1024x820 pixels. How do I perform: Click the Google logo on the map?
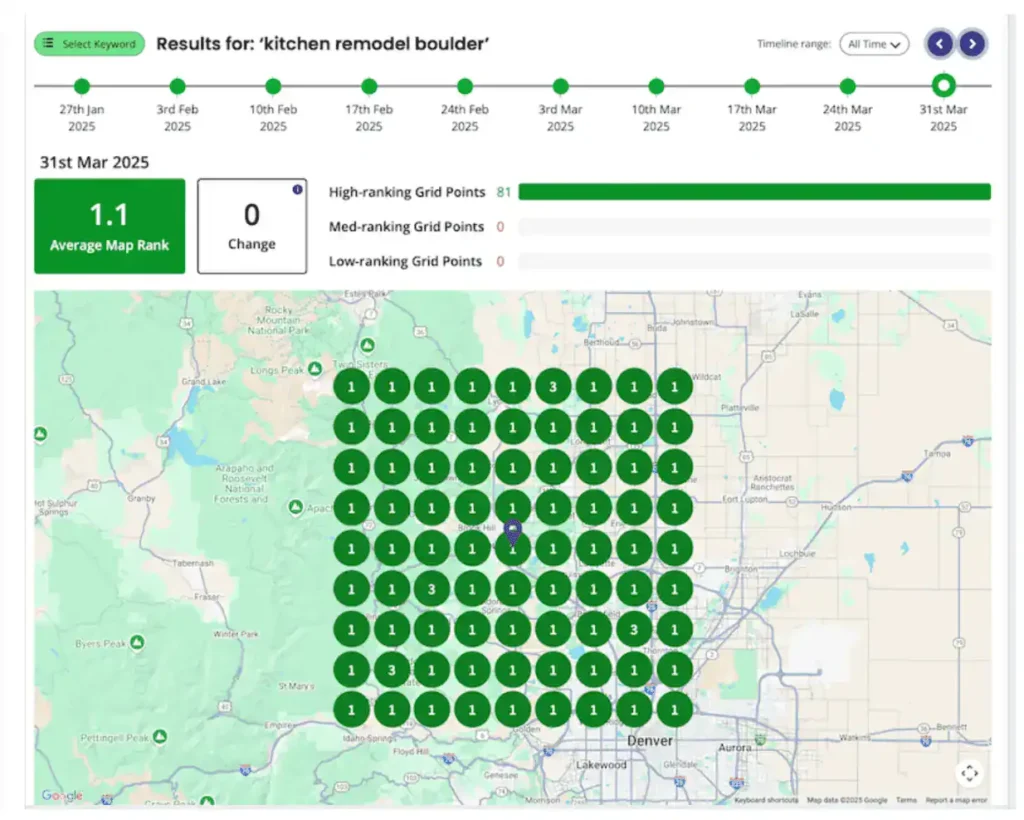pos(62,796)
